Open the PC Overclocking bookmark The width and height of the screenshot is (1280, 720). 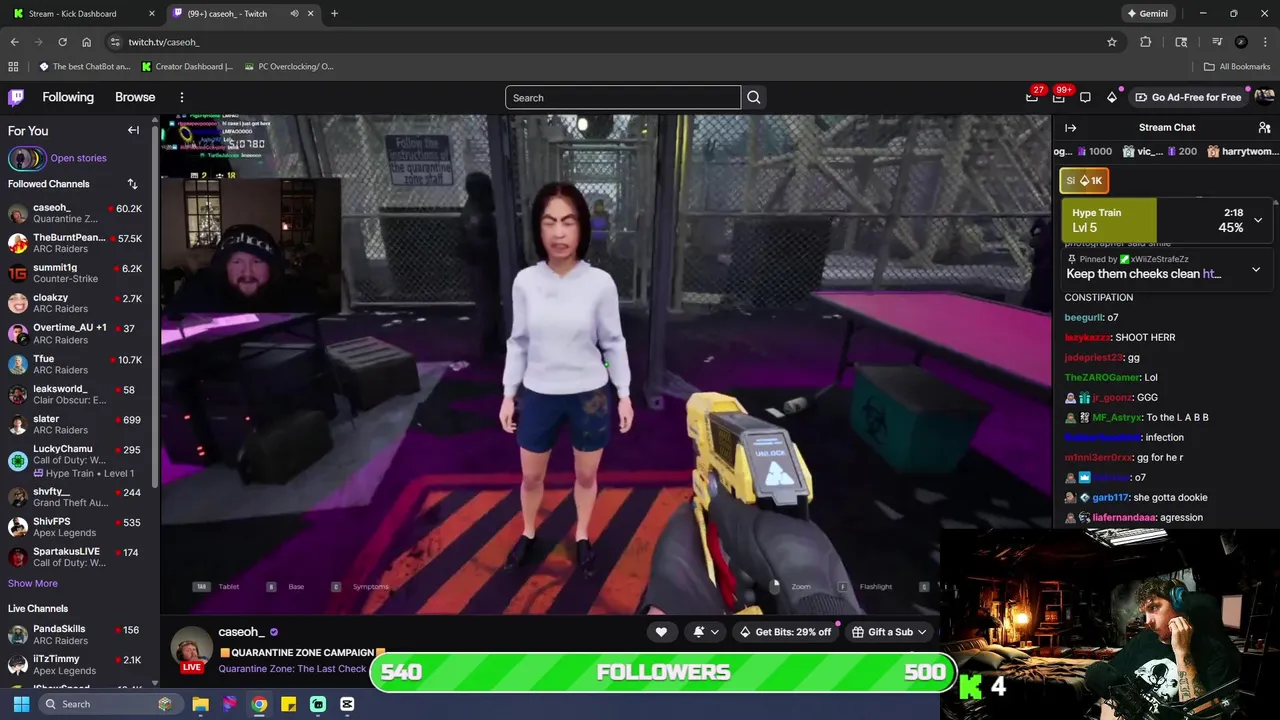coord(288,67)
